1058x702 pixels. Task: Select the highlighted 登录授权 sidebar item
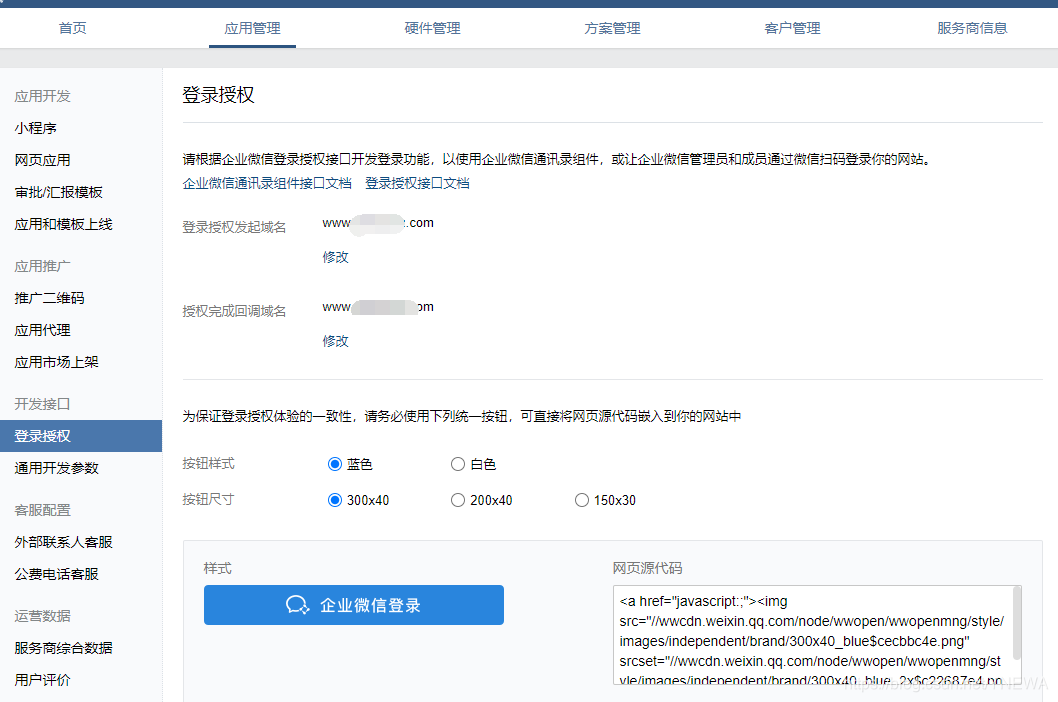pyautogui.click(x=81, y=436)
